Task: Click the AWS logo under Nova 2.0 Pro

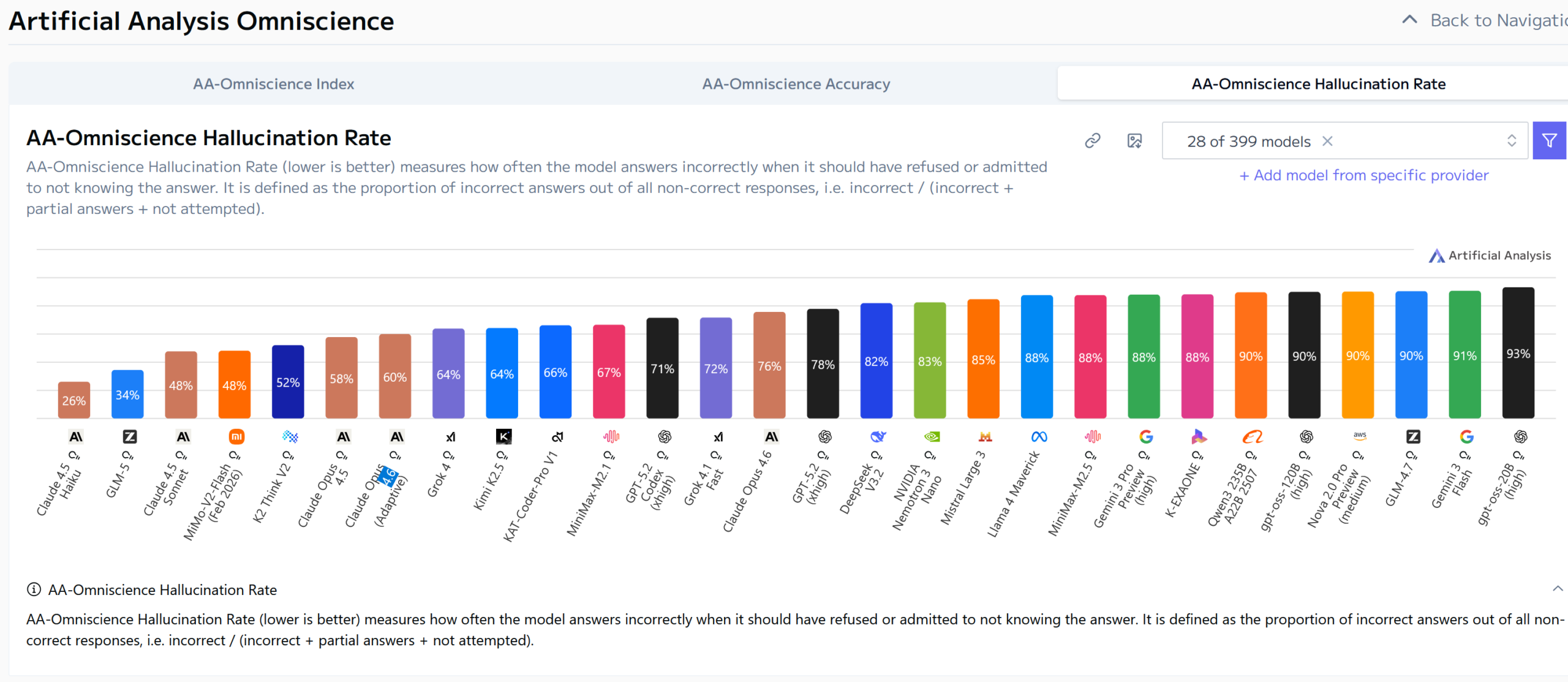Action: (1360, 436)
